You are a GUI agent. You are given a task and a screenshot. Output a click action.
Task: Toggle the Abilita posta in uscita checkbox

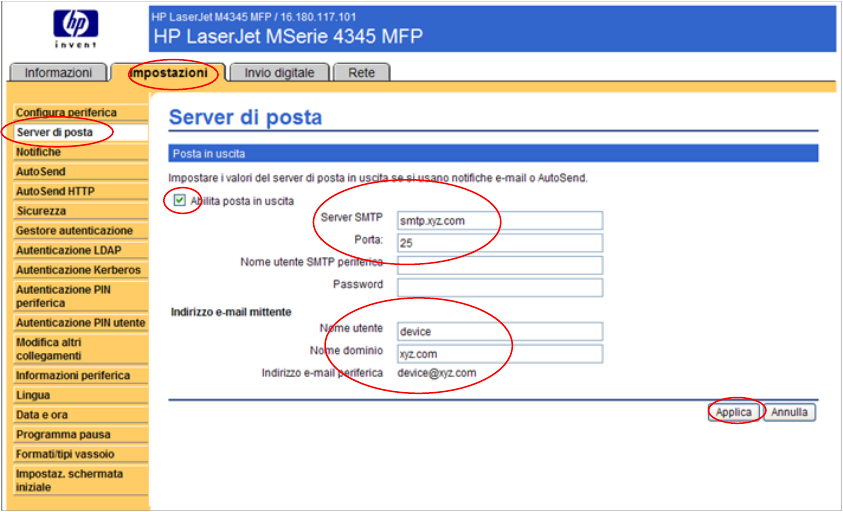coord(180,201)
